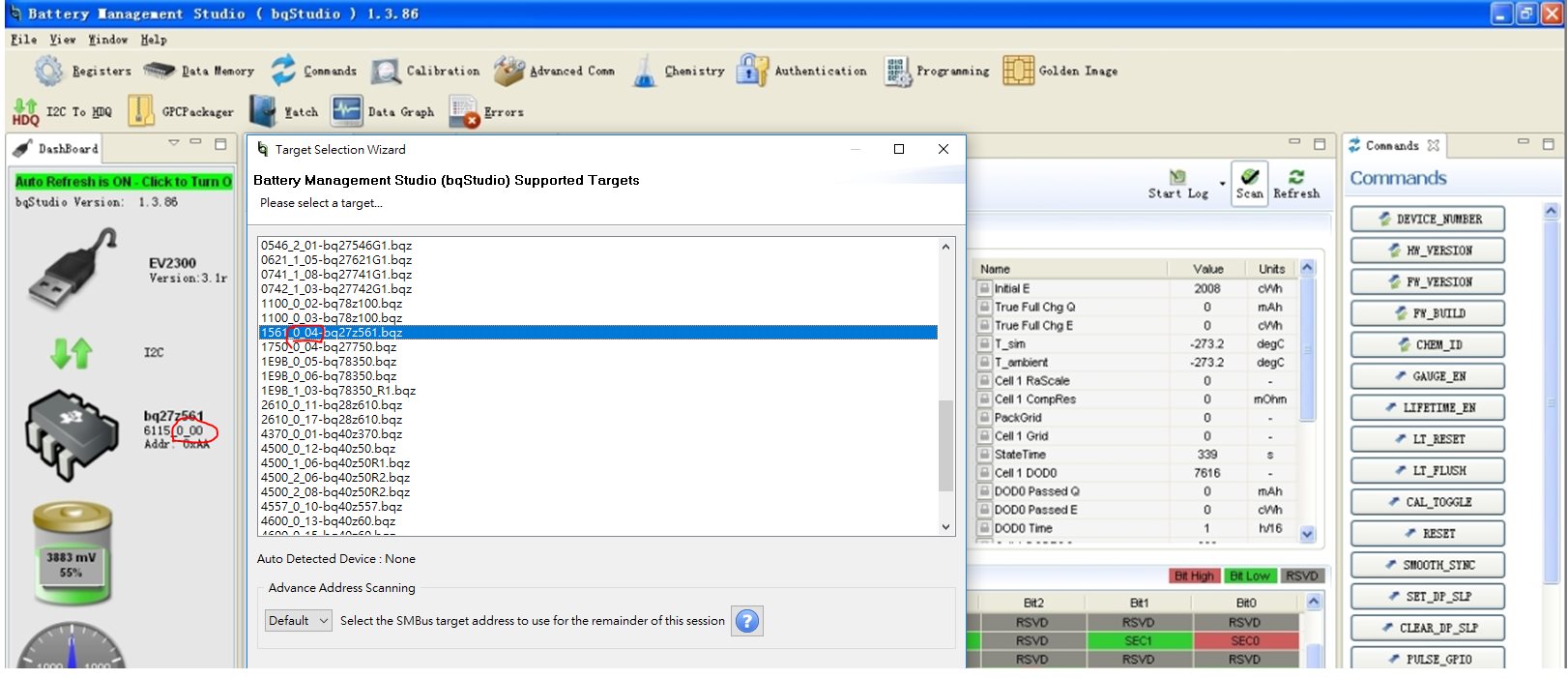
Task: Click the target list scrollbar thumb
Action: [945, 445]
